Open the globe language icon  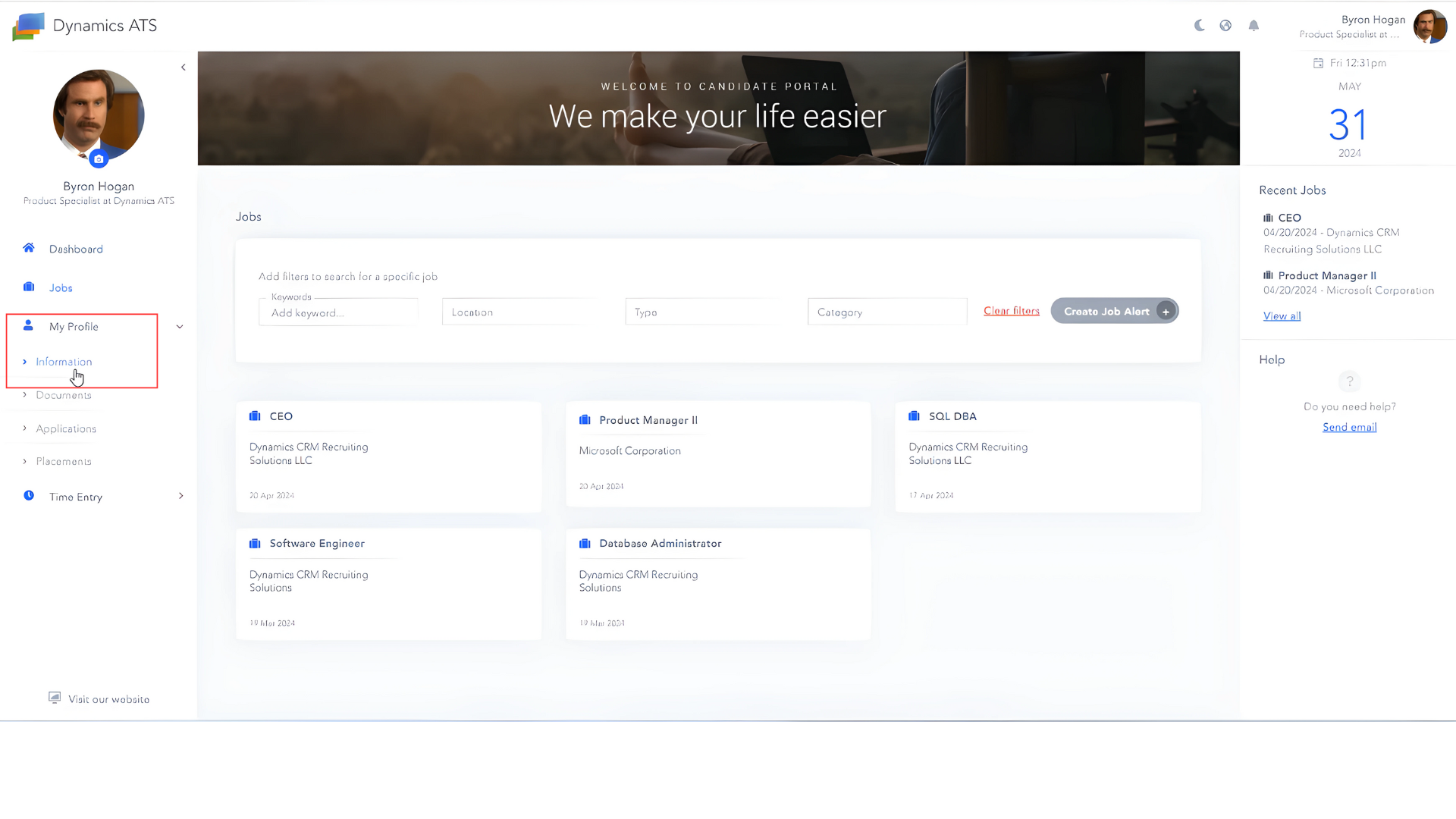click(1225, 25)
